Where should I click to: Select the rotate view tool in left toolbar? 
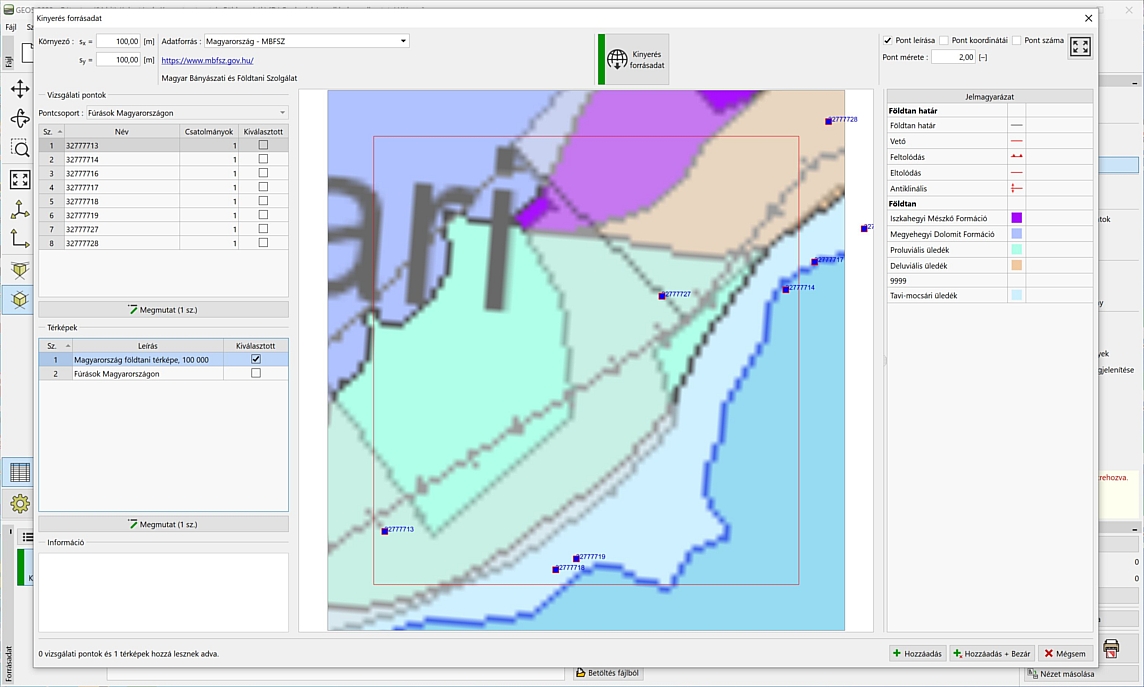pyautogui.click(x=19, y=119)
